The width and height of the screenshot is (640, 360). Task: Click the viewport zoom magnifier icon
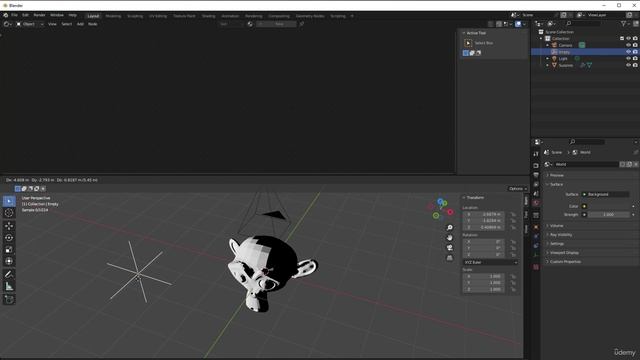click(449, 228)
